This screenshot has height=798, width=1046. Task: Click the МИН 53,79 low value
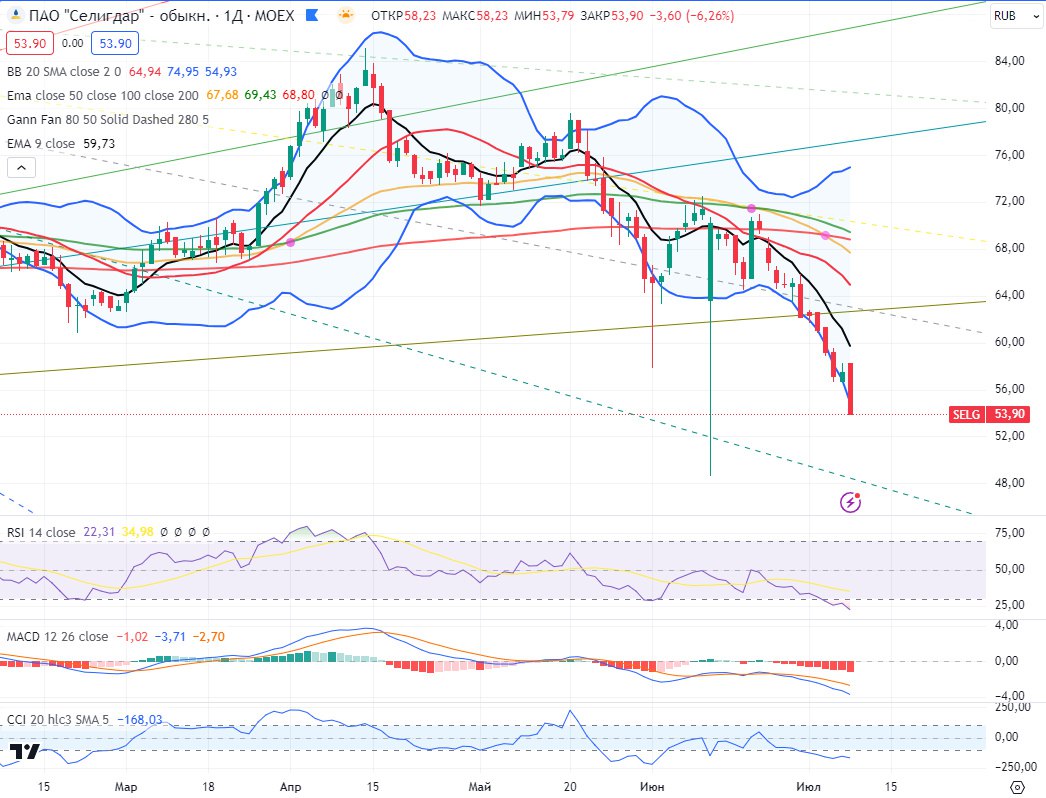[x=544, y=15]
